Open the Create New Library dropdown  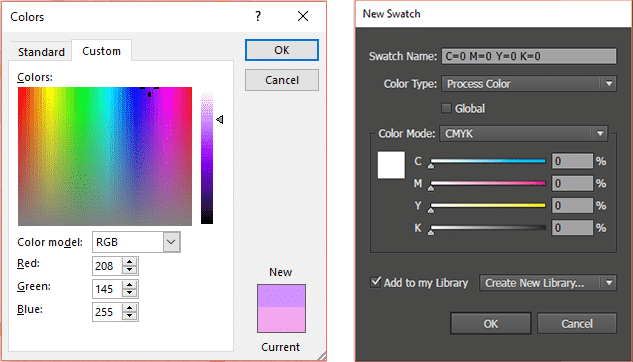pyautogui.click(x=548, y=283)
